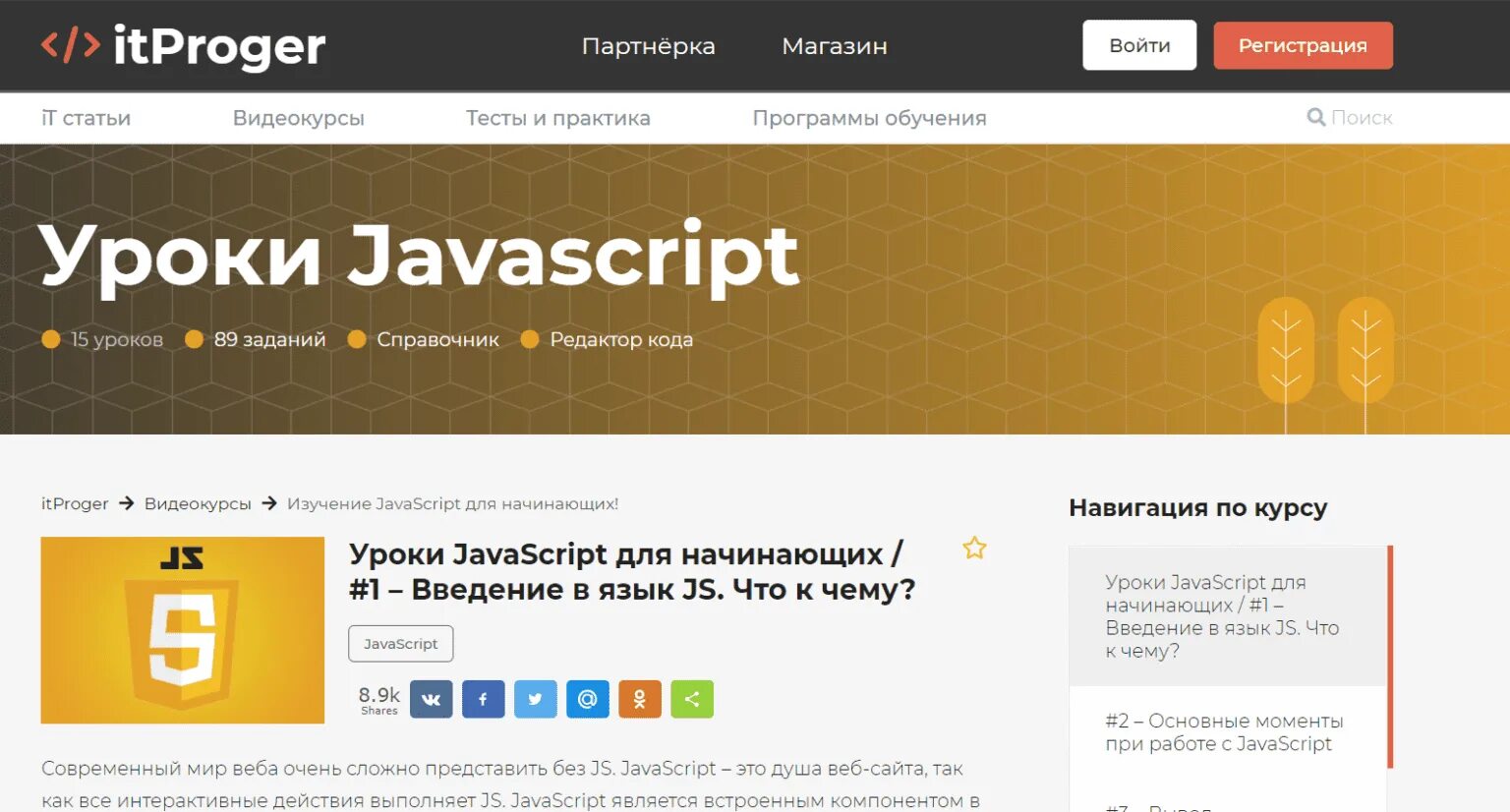
Task: Click the Уроки Javascript banner heading
Action: pyautogui.click(x=419, y=256)
